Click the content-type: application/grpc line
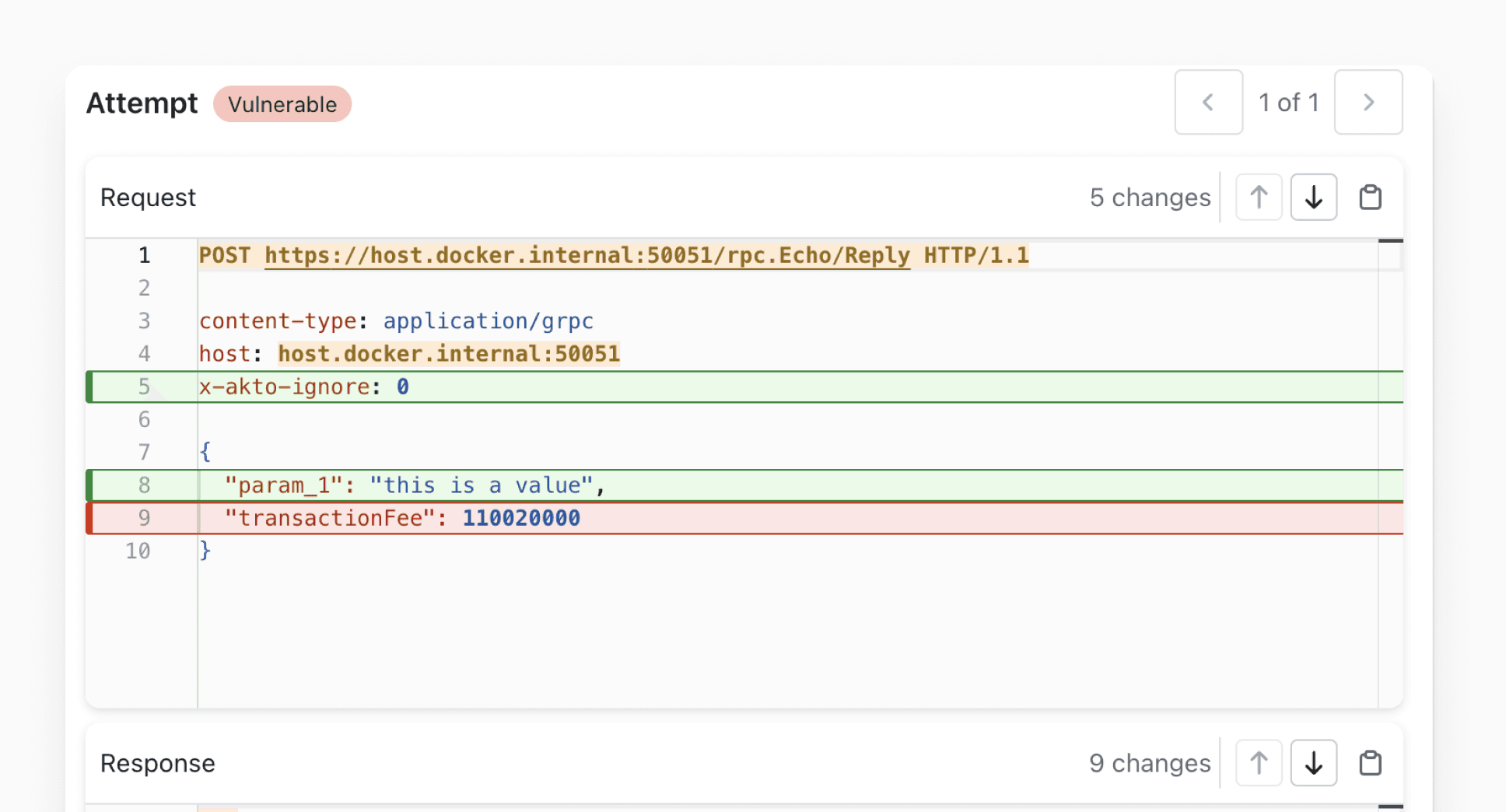The image size is (1506, 812). [396, 320]
